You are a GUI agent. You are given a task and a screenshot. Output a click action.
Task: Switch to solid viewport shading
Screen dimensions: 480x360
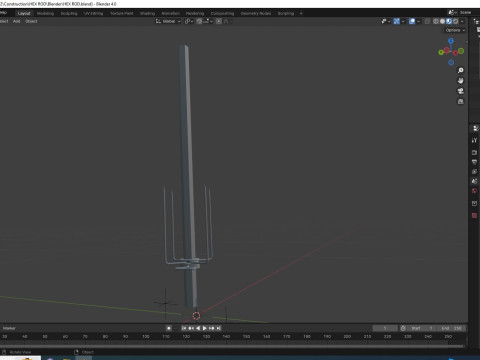pyautogui.click(x=442, y=21)
